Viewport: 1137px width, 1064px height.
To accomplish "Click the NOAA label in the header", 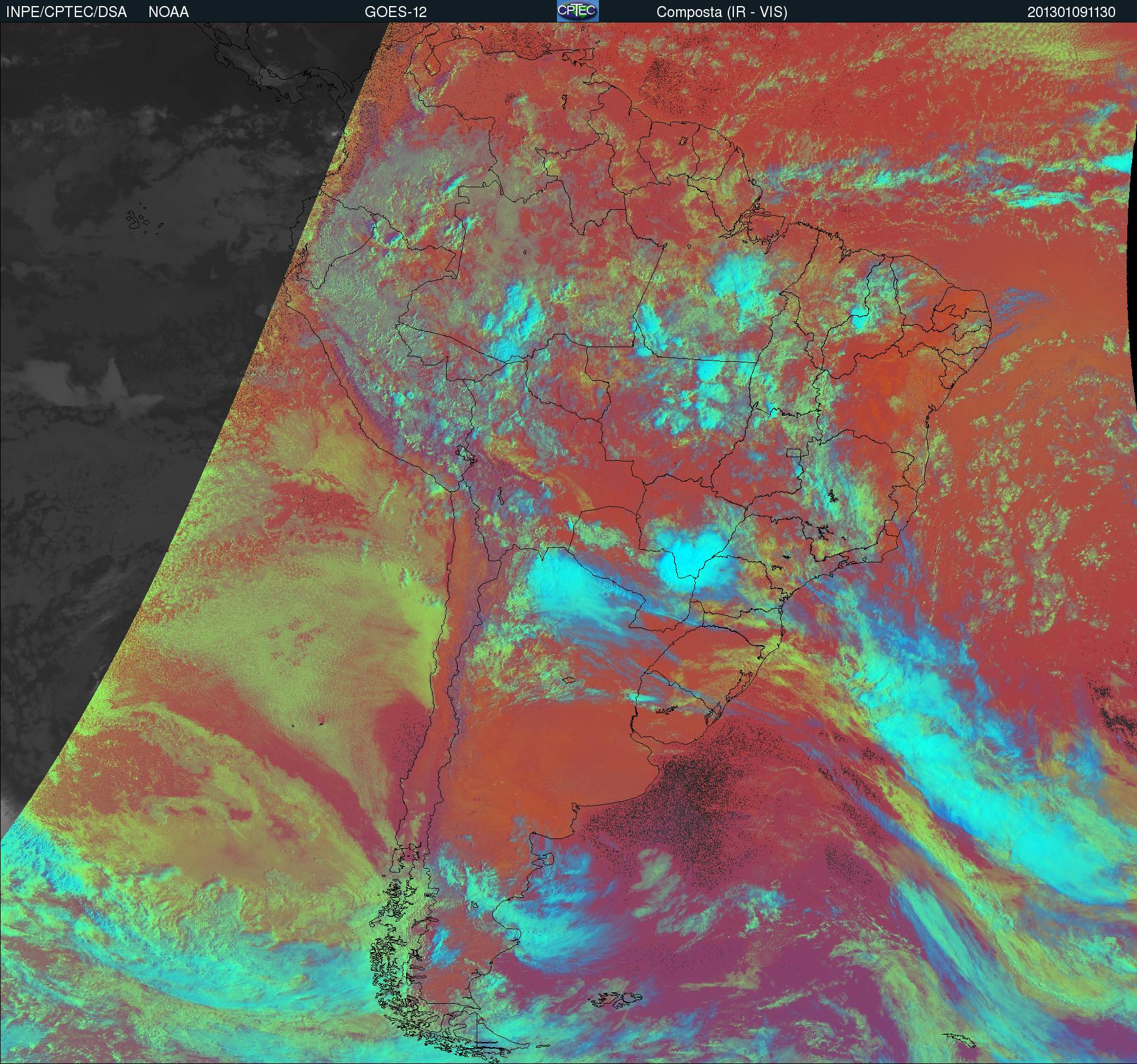I will pyautogui.click(x=168, y=12).
